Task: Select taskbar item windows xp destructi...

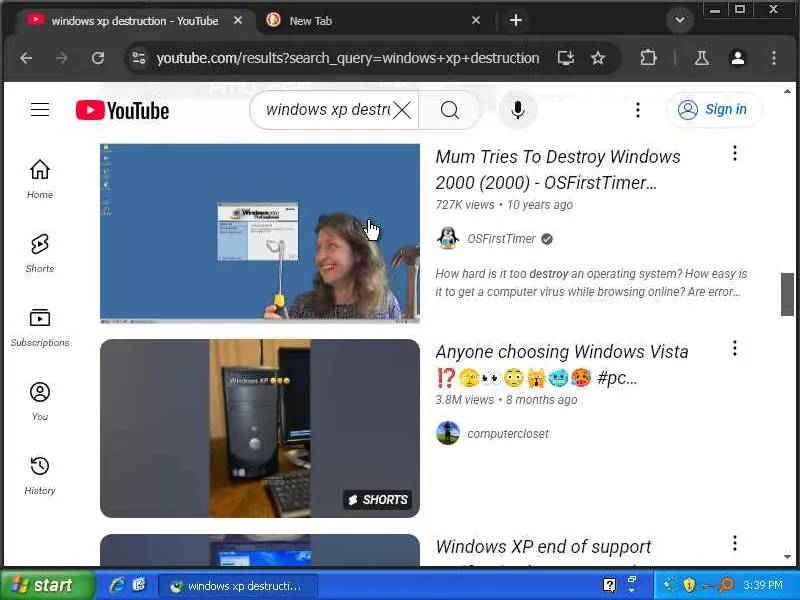Action: [237, 586]
